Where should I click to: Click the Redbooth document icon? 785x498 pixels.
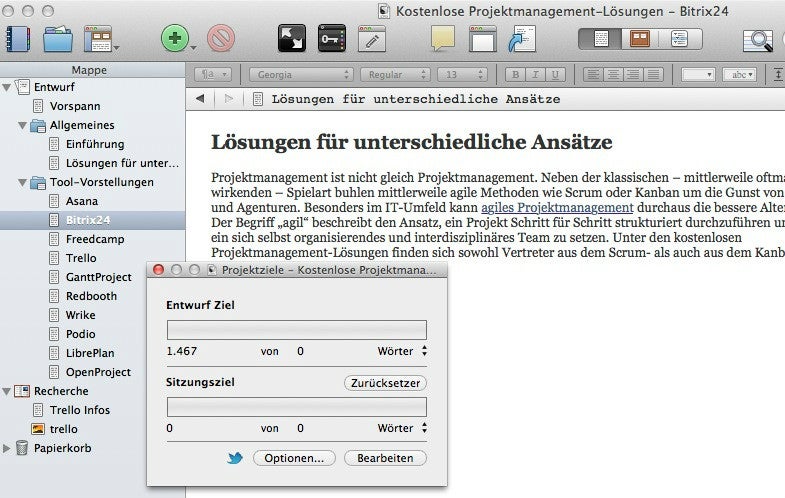54,296
